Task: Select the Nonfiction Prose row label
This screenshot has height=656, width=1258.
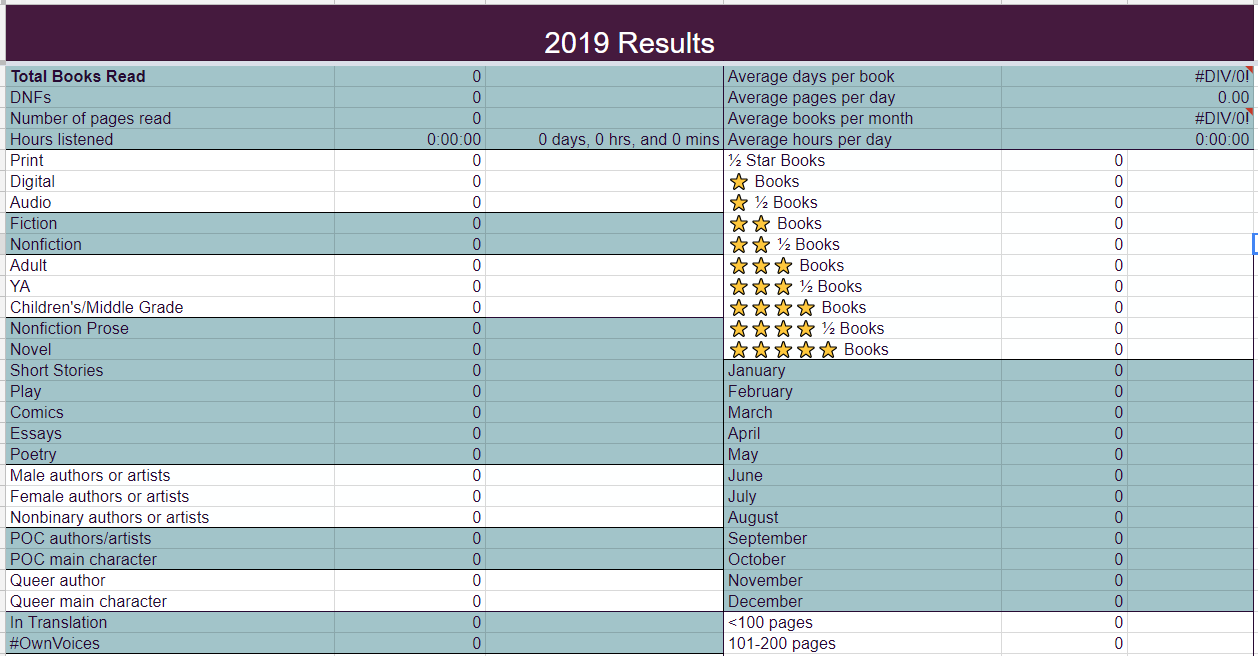Action: point(170,328)
